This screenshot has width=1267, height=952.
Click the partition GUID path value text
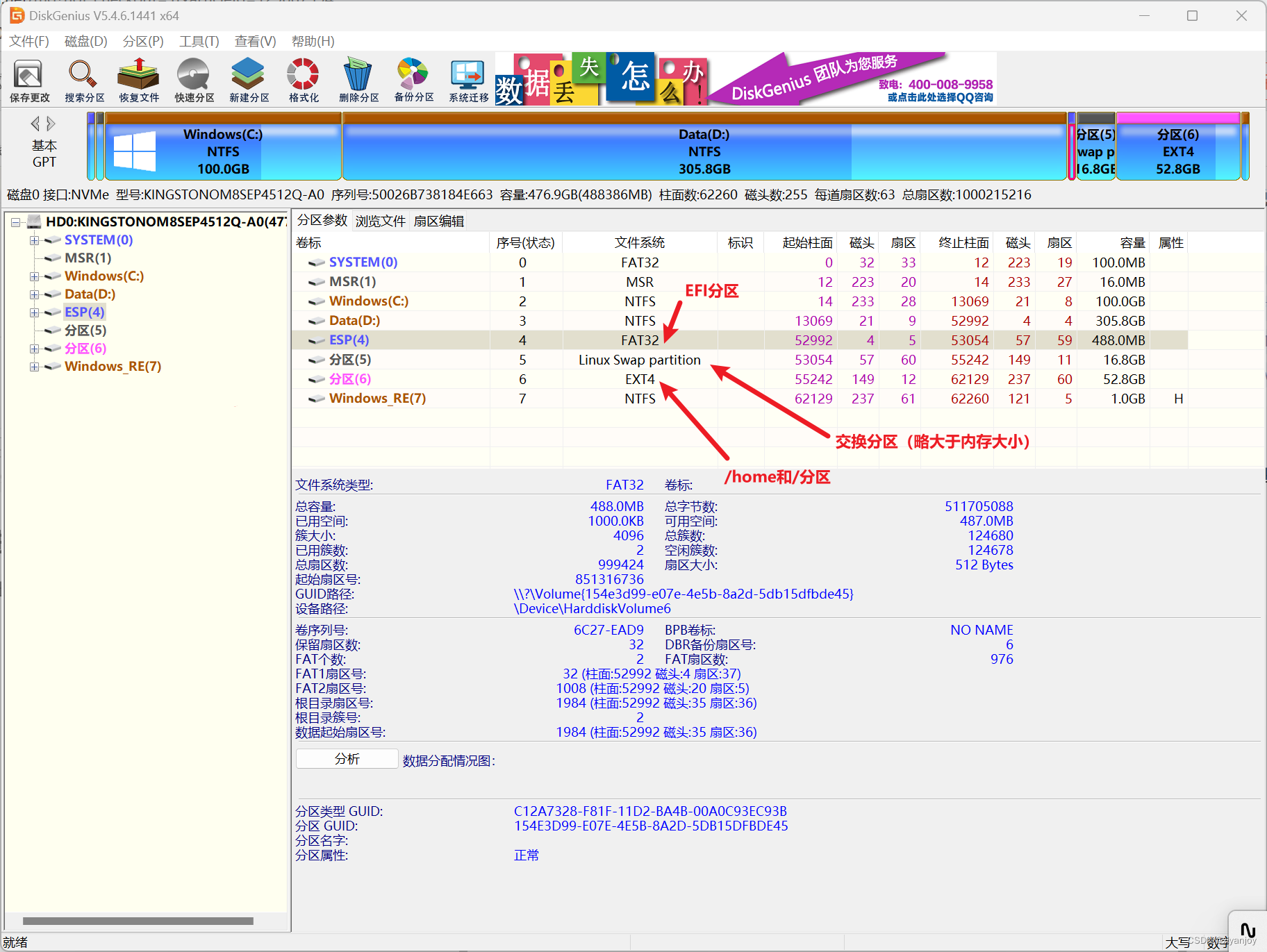coord(684,594)
